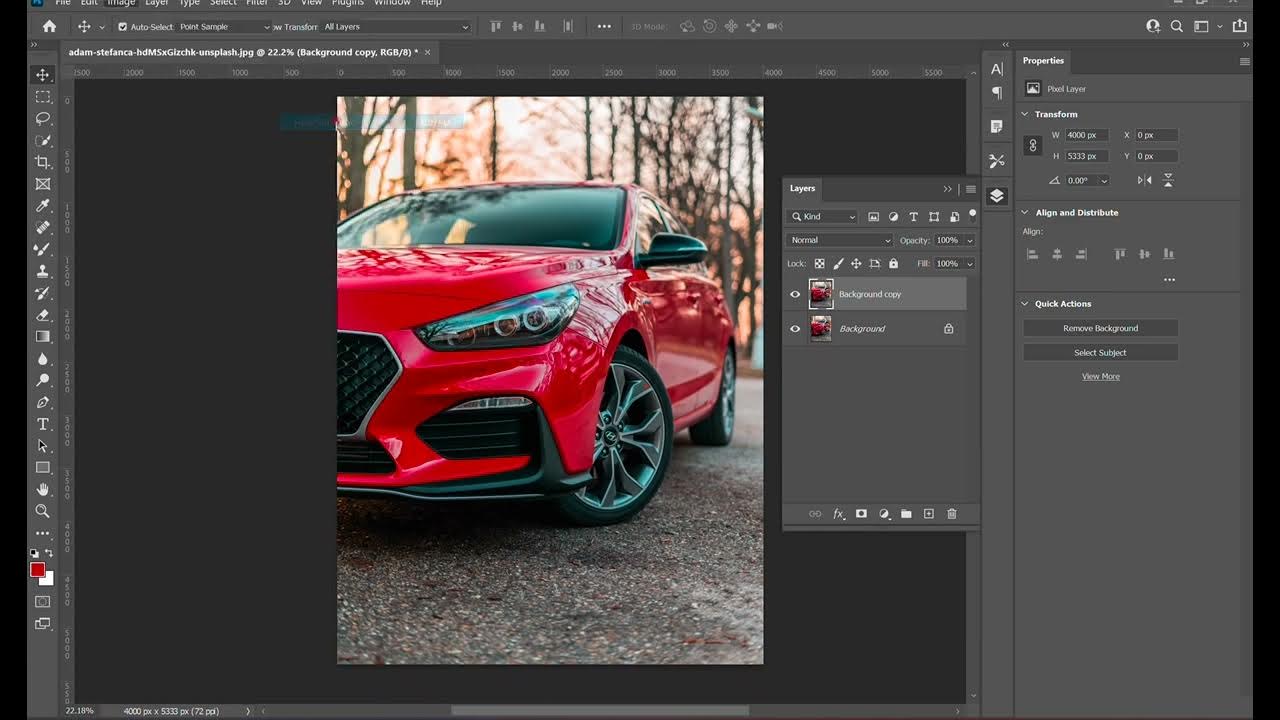Image resolution: width=1280 pixels, height=720 pixels.
Task: Add a layer mask in Layers panel
Action: (861, 514)
